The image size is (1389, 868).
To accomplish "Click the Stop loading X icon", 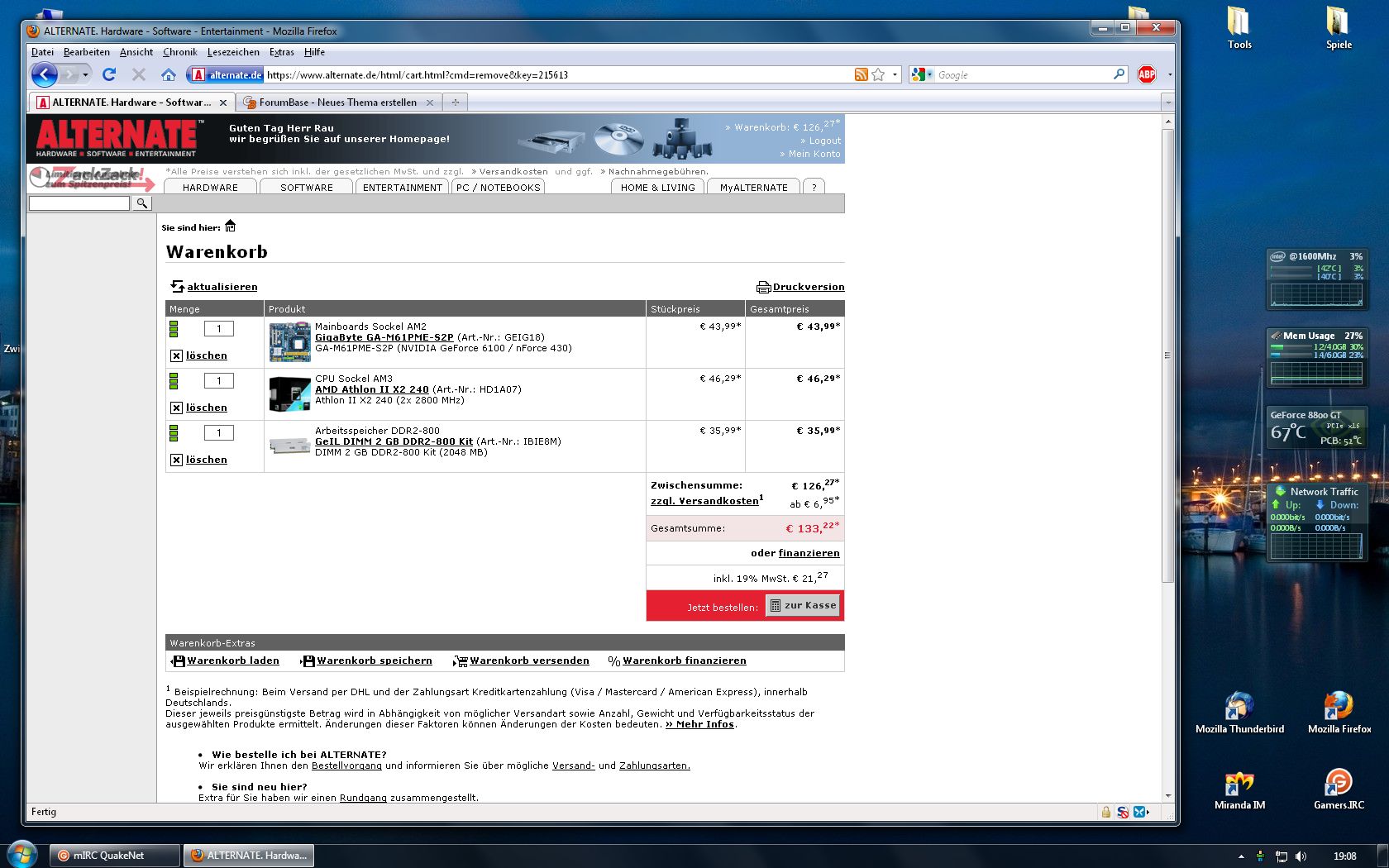I will tap(139, 74).
